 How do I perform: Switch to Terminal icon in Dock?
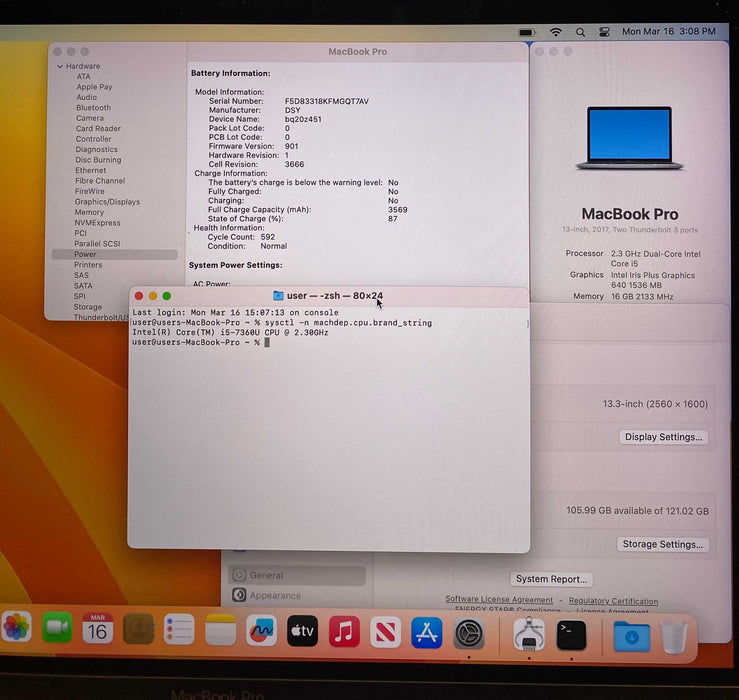tap(571, 635)
